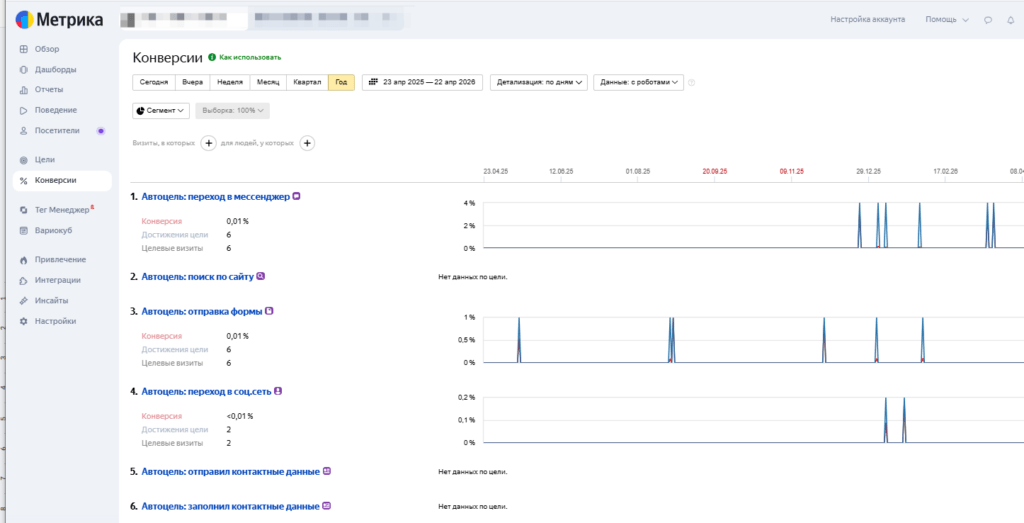Select the Квартал period
The image size is (1024, 523).
click(x=307, y=82)
